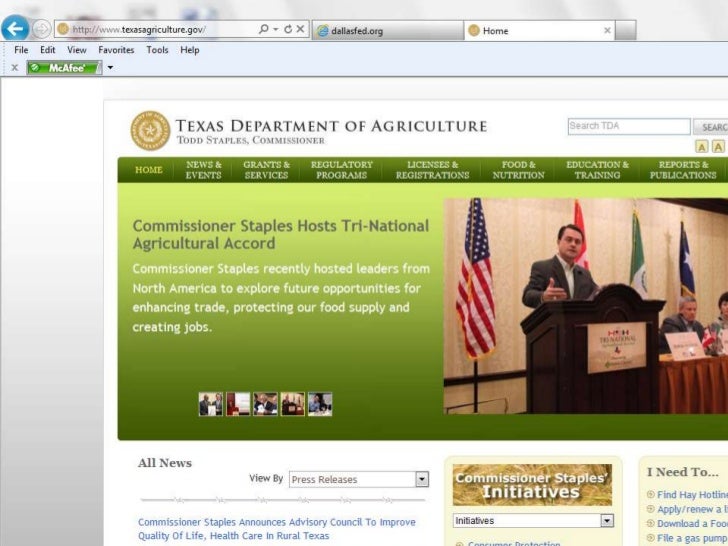Close the McAfee toolbar with the X

tap(15, 68)
